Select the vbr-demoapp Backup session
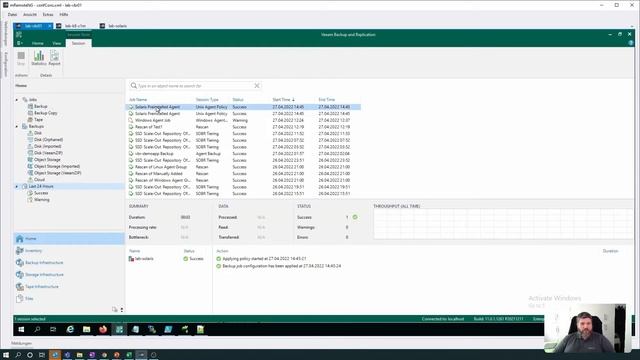This screenshot has width=640, height=360. tap(243, 153)
